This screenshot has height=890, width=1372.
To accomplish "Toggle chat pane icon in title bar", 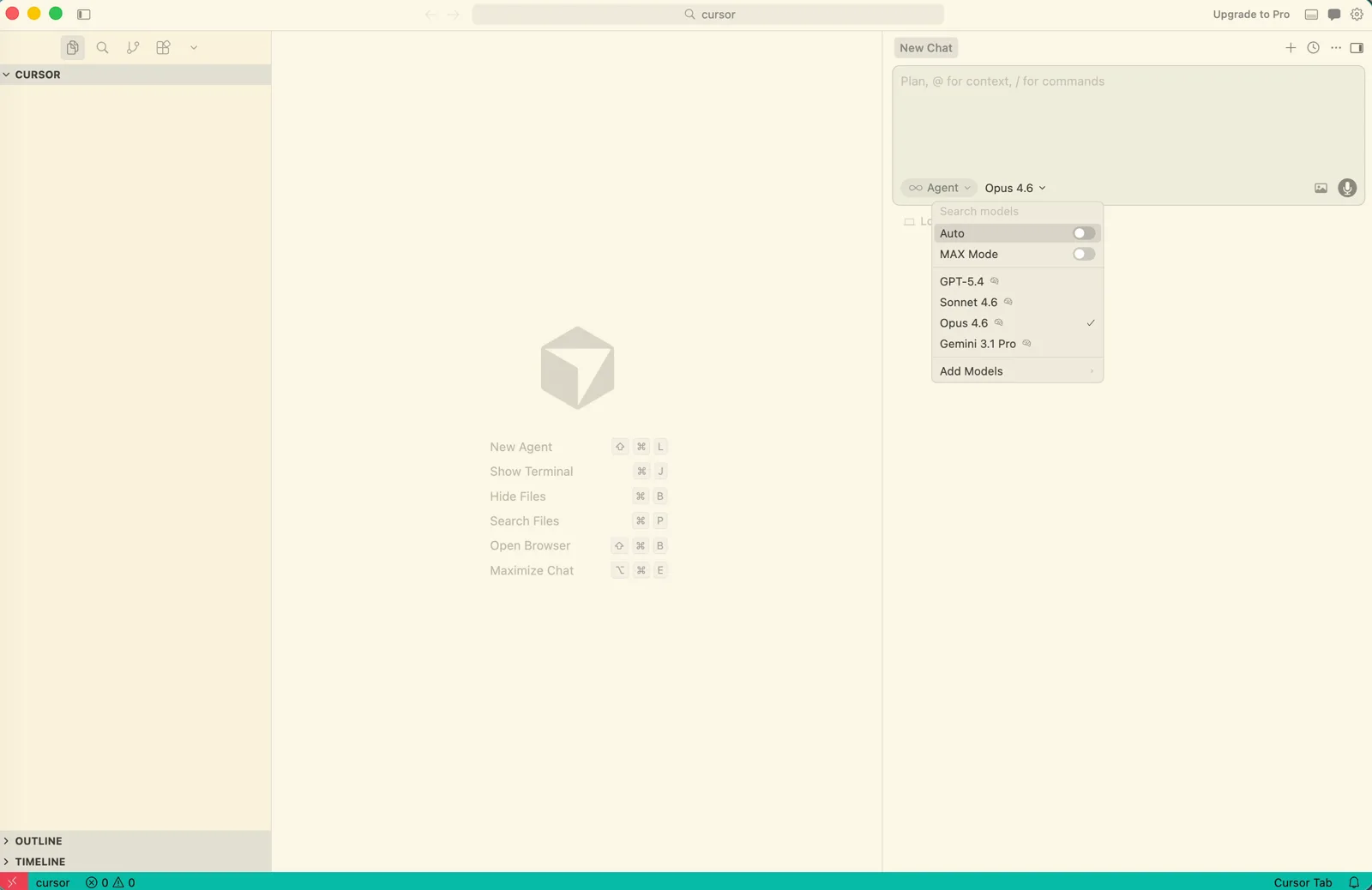I will click(x=1334, y=15).
